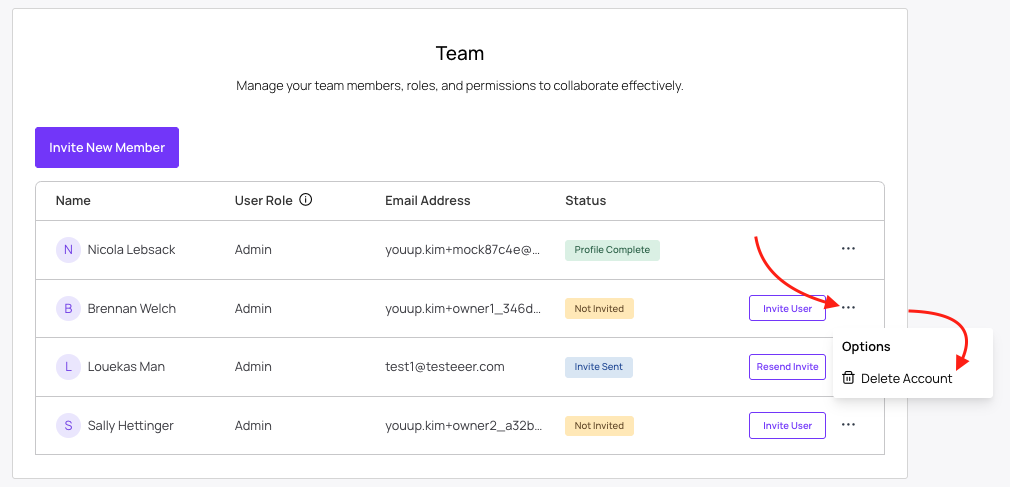Click Admin role for Nicola Lebsack
Image resolution: width=1010 pixels, height=487 pixels.
(253, 250)
